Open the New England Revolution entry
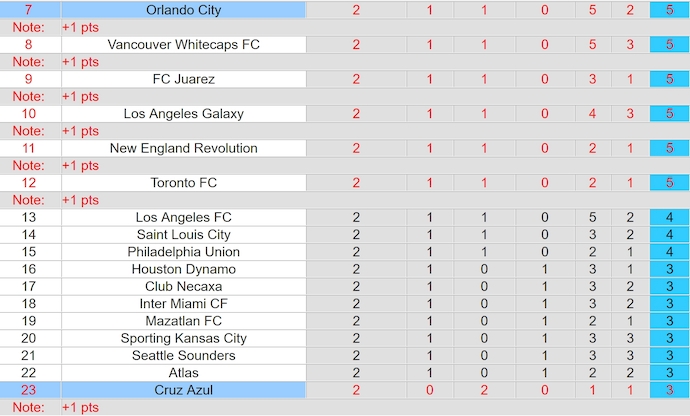The width and height of the screenshot is (690, 416). point(184,148)
